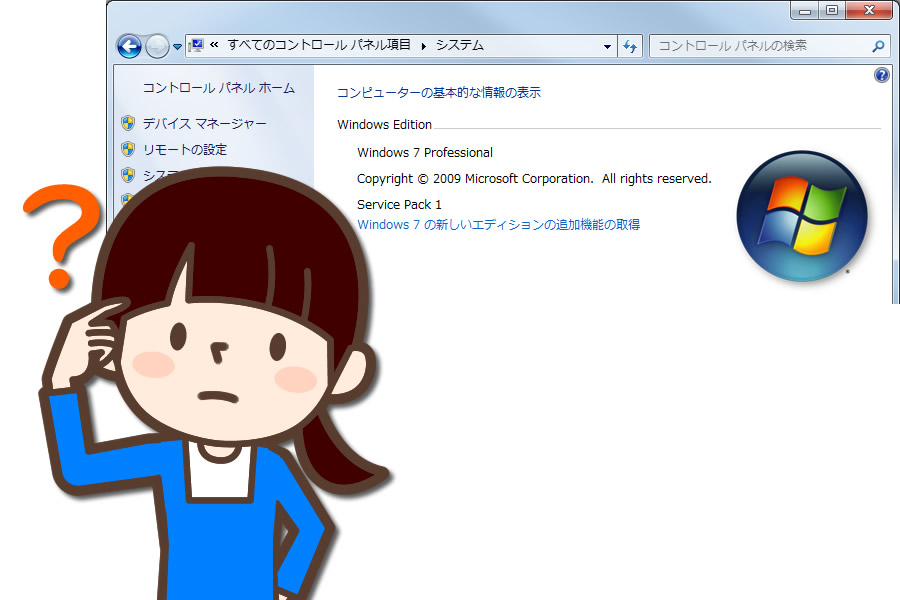Click the Copyright 2009 Microsoft Corporation line
The height and width of the screenshot is (600, 900).
coord(534,179)
